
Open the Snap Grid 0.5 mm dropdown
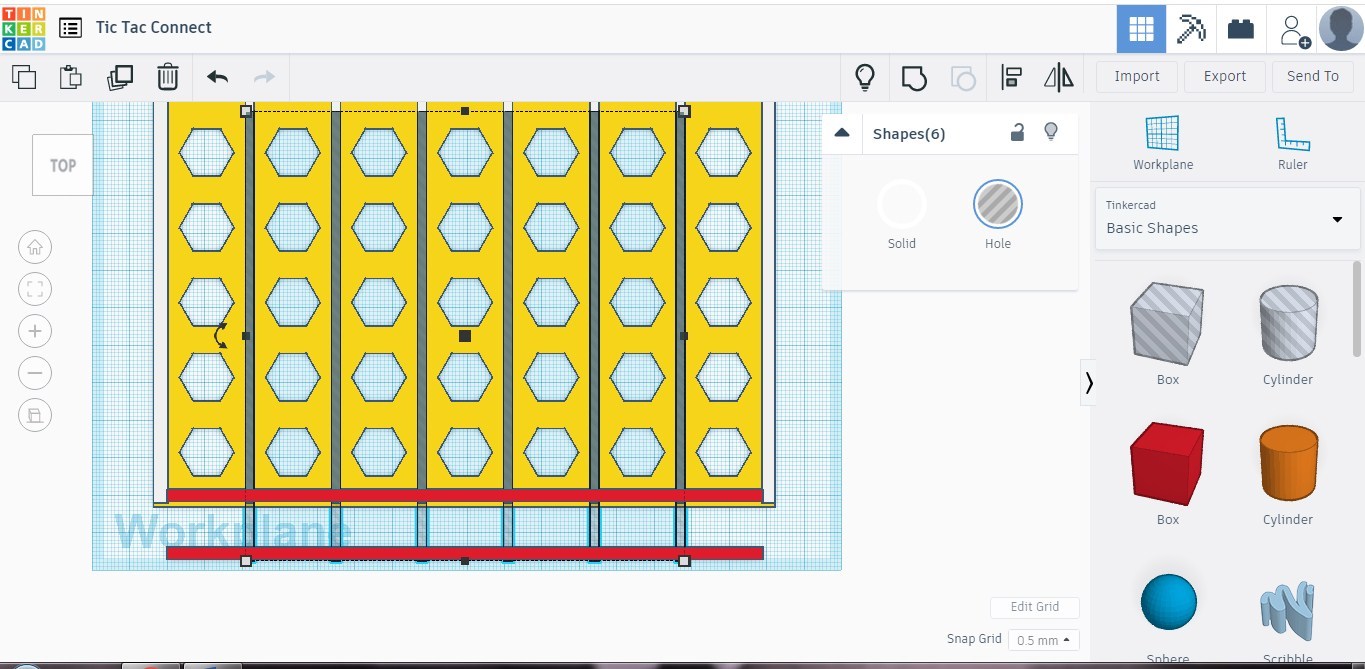click(1044, 640)
